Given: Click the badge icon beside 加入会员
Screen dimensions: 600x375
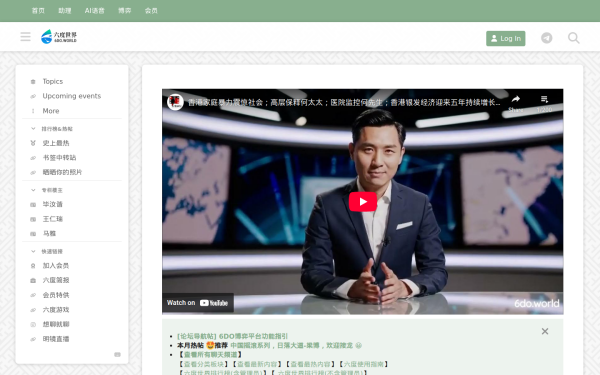Looking at the screenshot, I should tap(33, 266).
